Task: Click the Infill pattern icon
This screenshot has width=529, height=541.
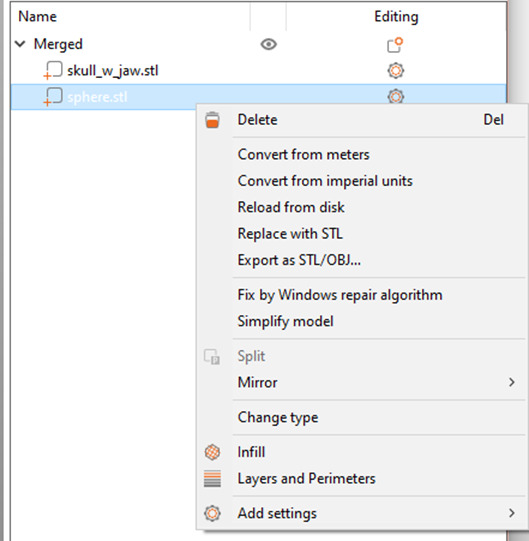Action: (212, 452)
